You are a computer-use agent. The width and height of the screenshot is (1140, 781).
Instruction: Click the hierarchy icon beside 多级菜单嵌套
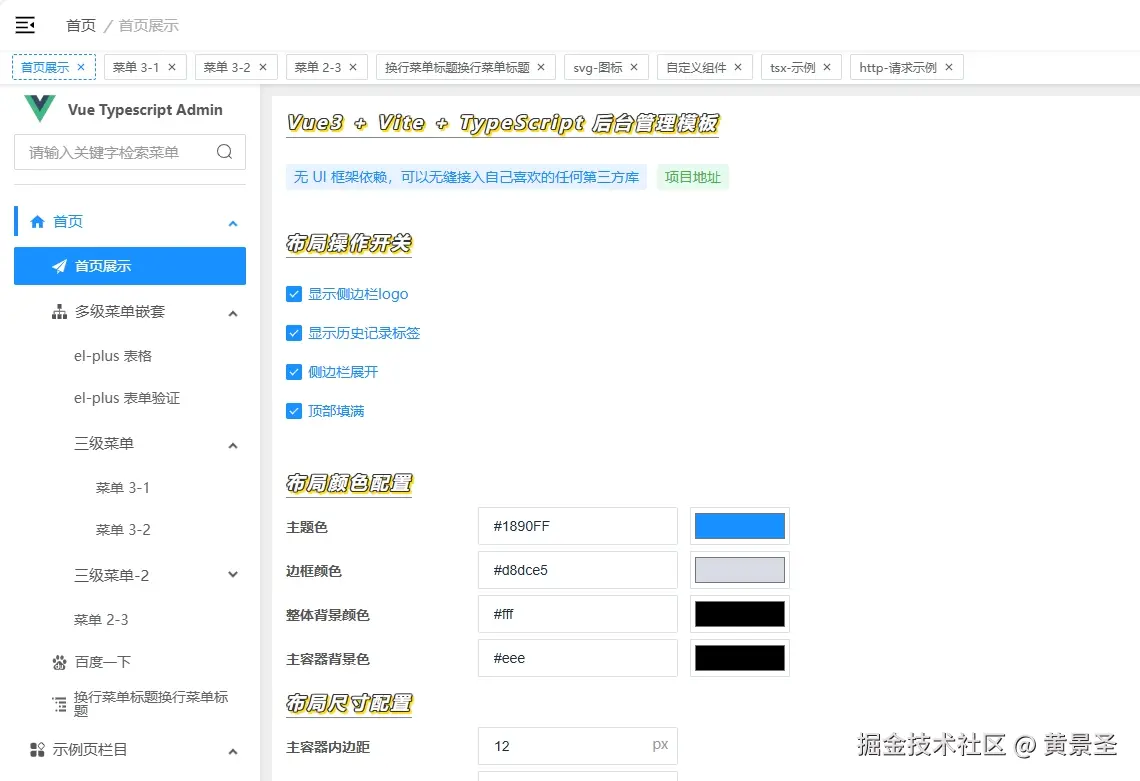[59, 312]
